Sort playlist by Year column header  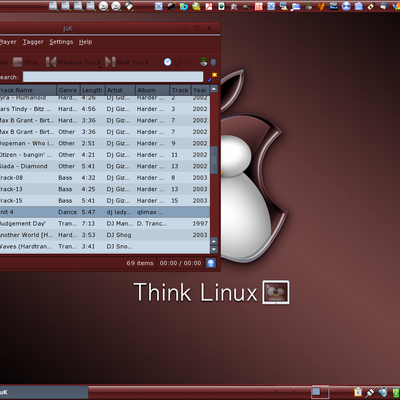coord(200,90)
